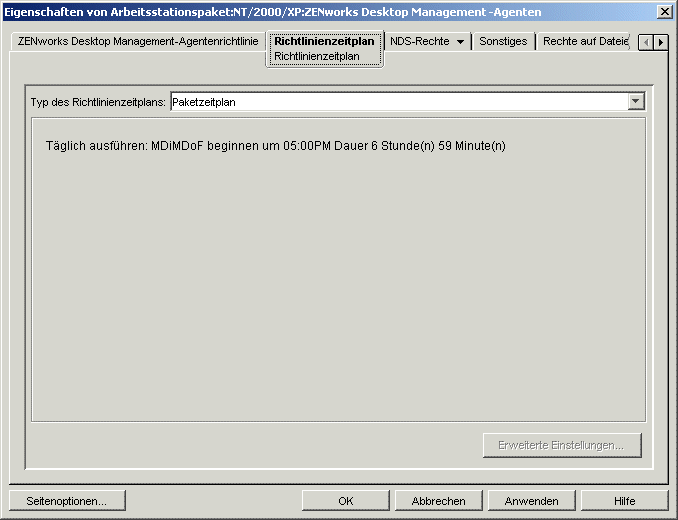This screenshot has width=678, height=520.
Task: Open the Typ des Richtlinienzeitplans dropdown arrow
Action: pyautogui.click(x=636, y=102)
